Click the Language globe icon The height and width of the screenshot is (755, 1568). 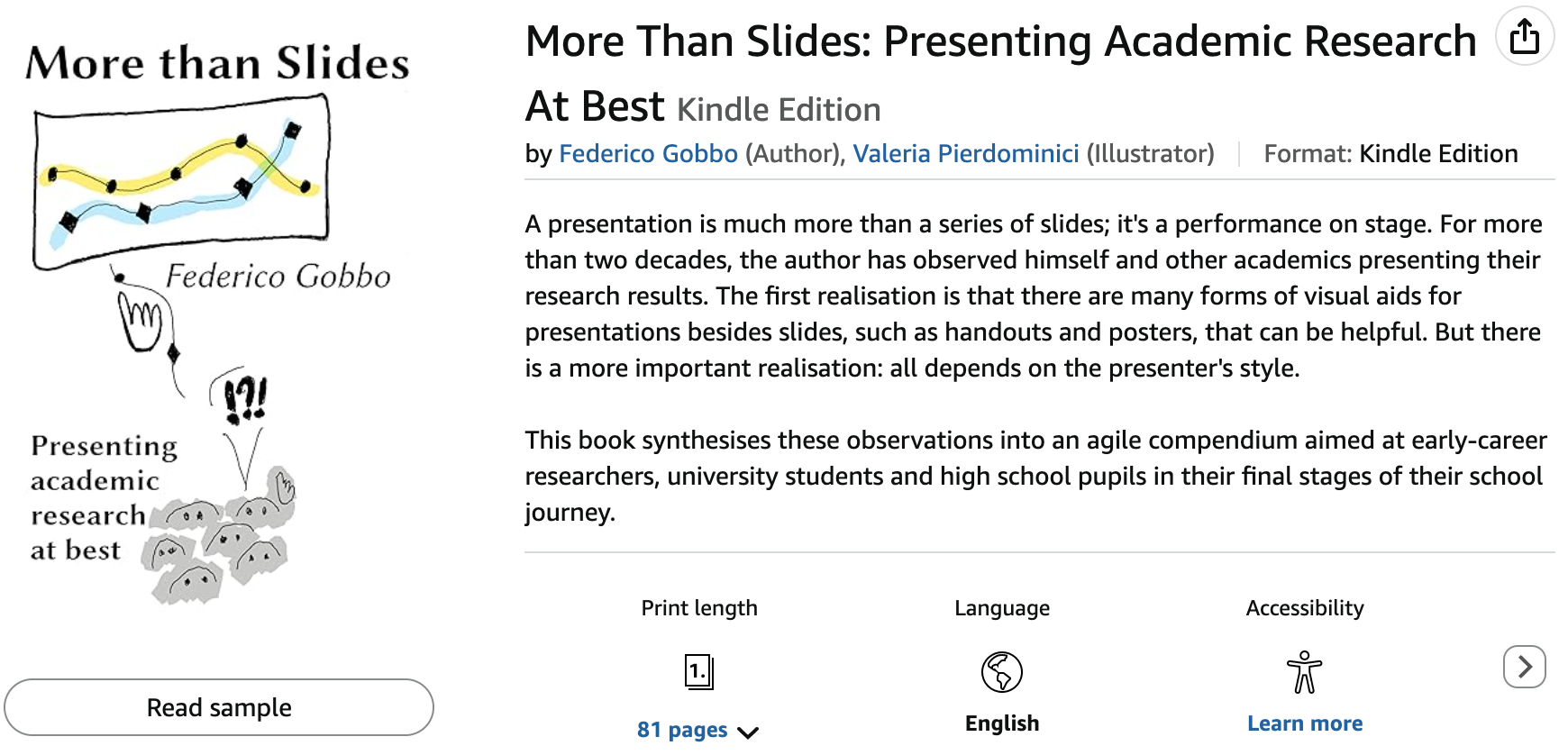pos(1002,672)
